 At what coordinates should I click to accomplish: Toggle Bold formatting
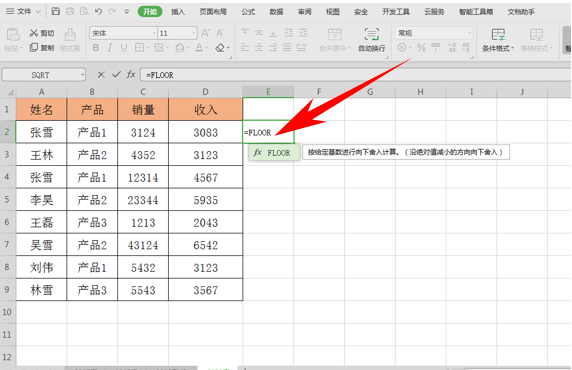click(96, 47)
